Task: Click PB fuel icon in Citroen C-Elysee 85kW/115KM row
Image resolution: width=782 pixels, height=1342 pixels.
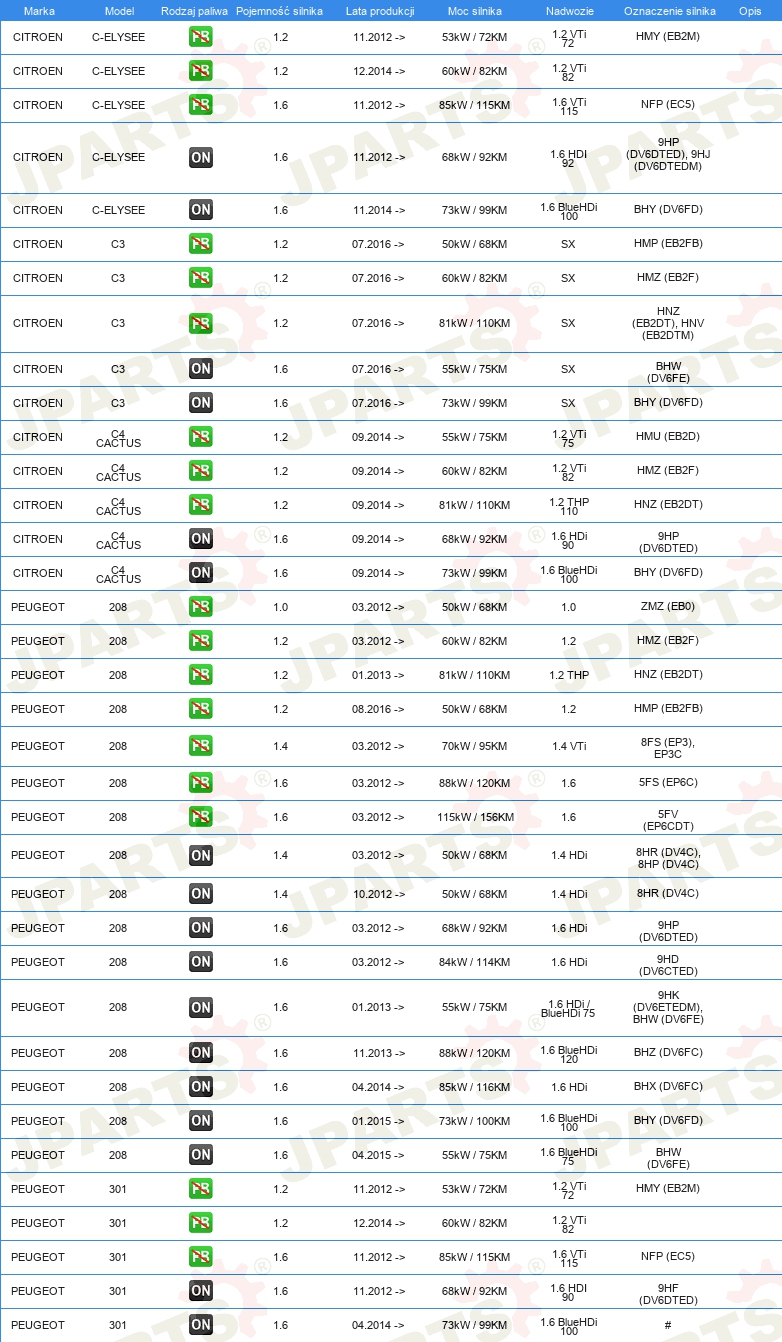Action: click(201, 105)
